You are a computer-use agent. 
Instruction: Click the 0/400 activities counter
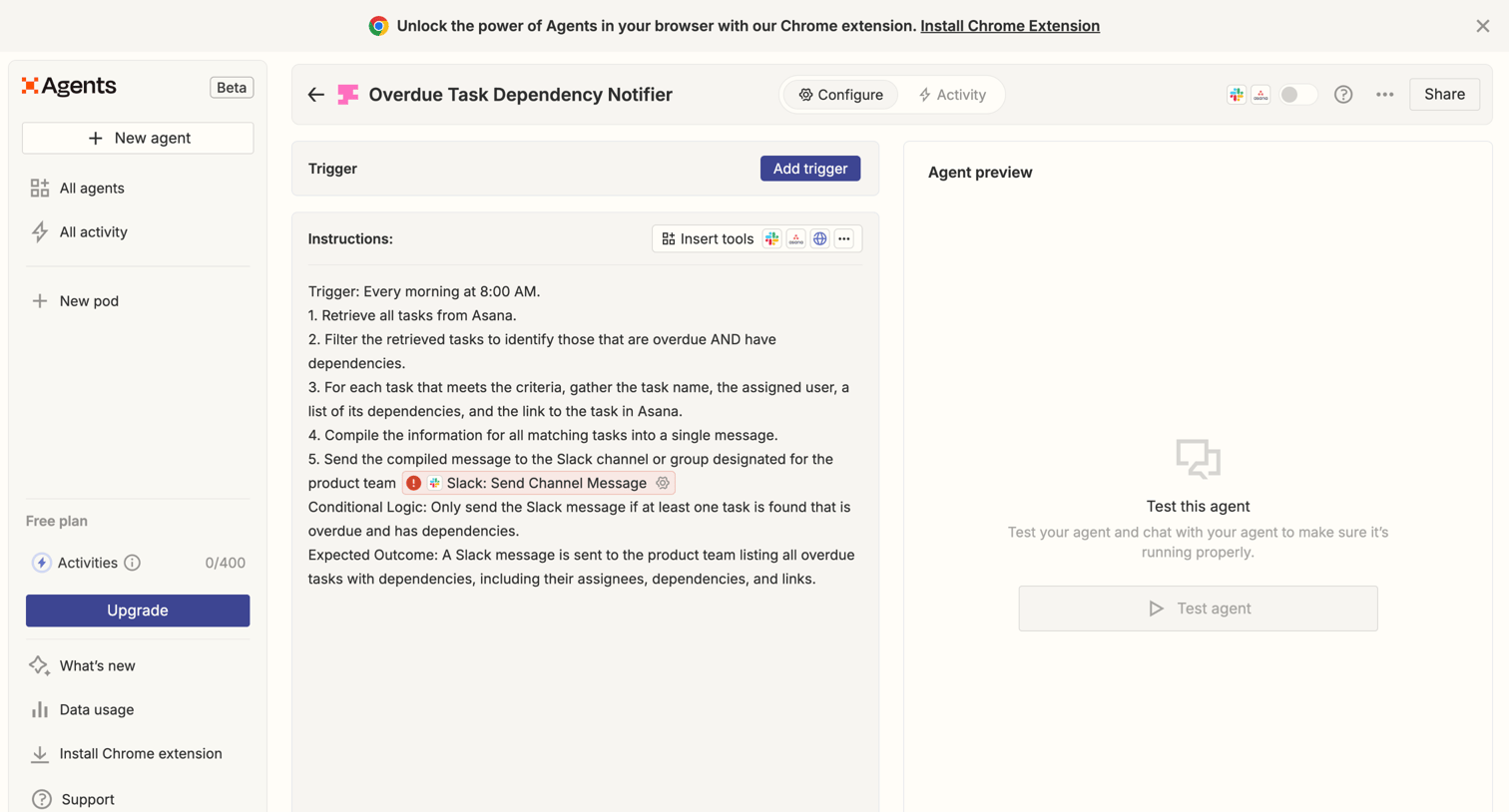226,563
